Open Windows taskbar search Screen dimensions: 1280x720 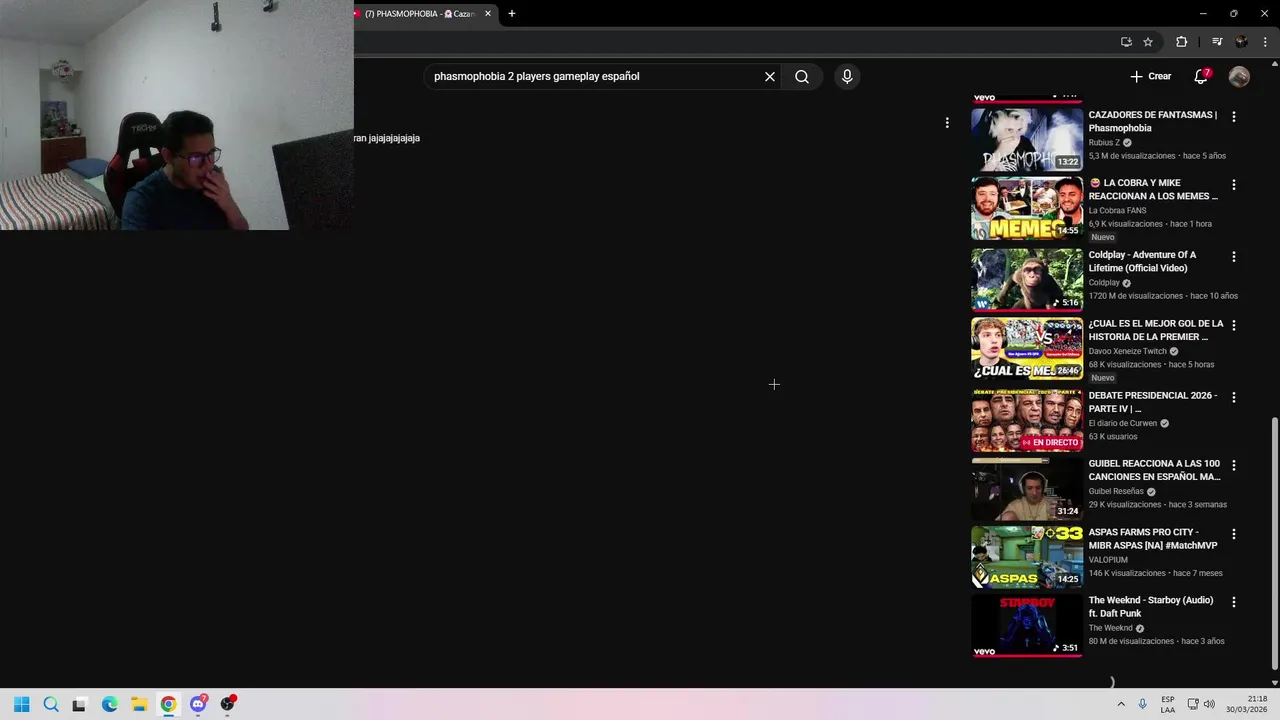click(51, 704)
